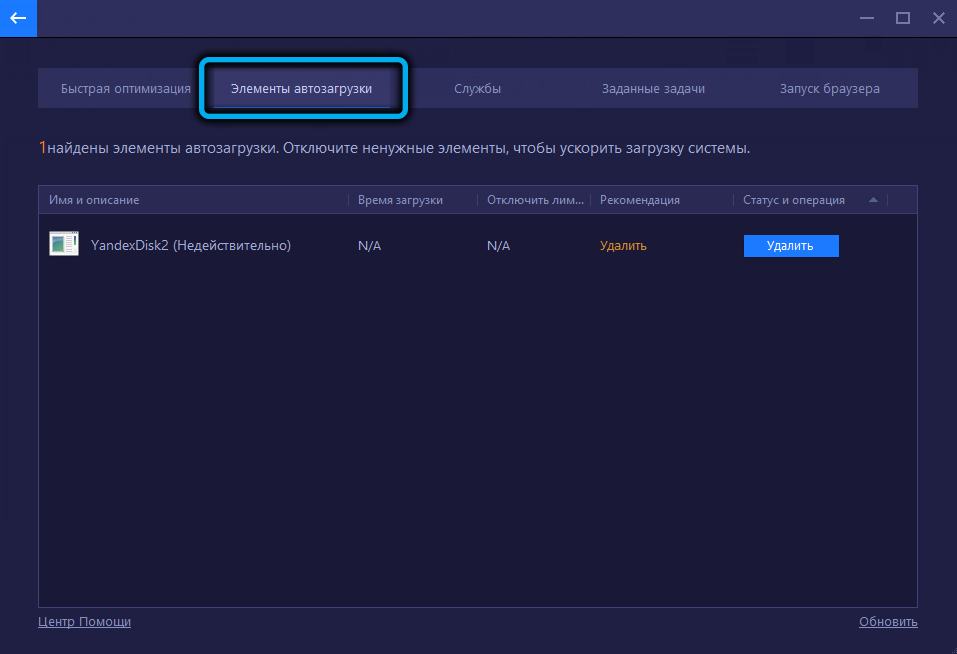Screen dimensions: 957x654
Task: Select the YandexDisk2 (Недействительно) row name
Action: coord(190,245)
